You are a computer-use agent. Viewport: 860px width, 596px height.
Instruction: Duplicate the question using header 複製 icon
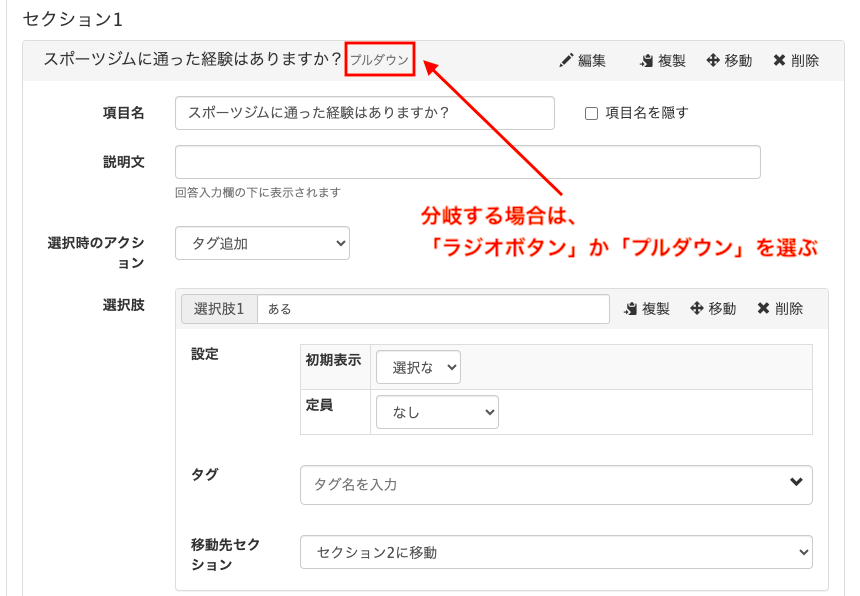click(646, 61)
